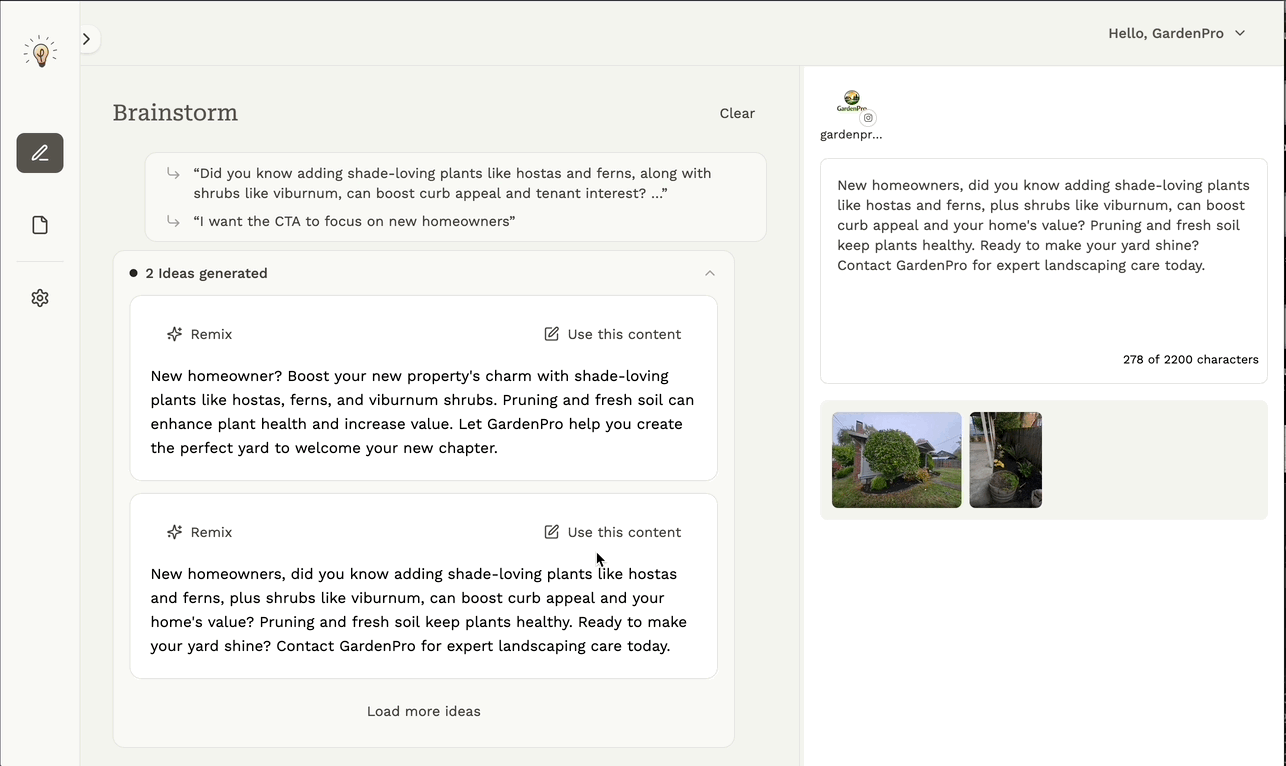Clear the Brainstorm conversation
The width and height of the screenshot is (1286, 766).
[737, 113]
